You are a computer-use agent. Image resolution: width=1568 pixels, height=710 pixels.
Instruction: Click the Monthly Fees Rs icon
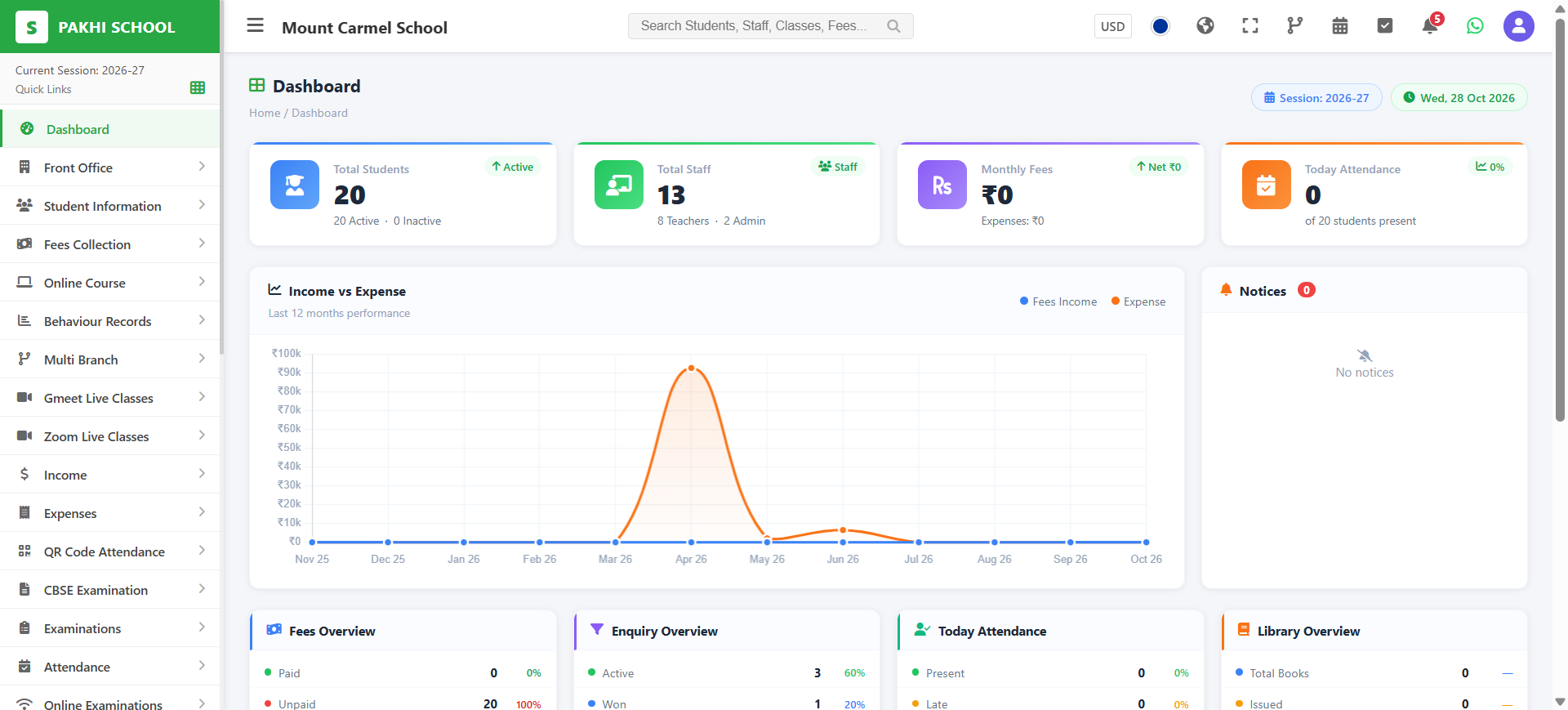(942, 185)
